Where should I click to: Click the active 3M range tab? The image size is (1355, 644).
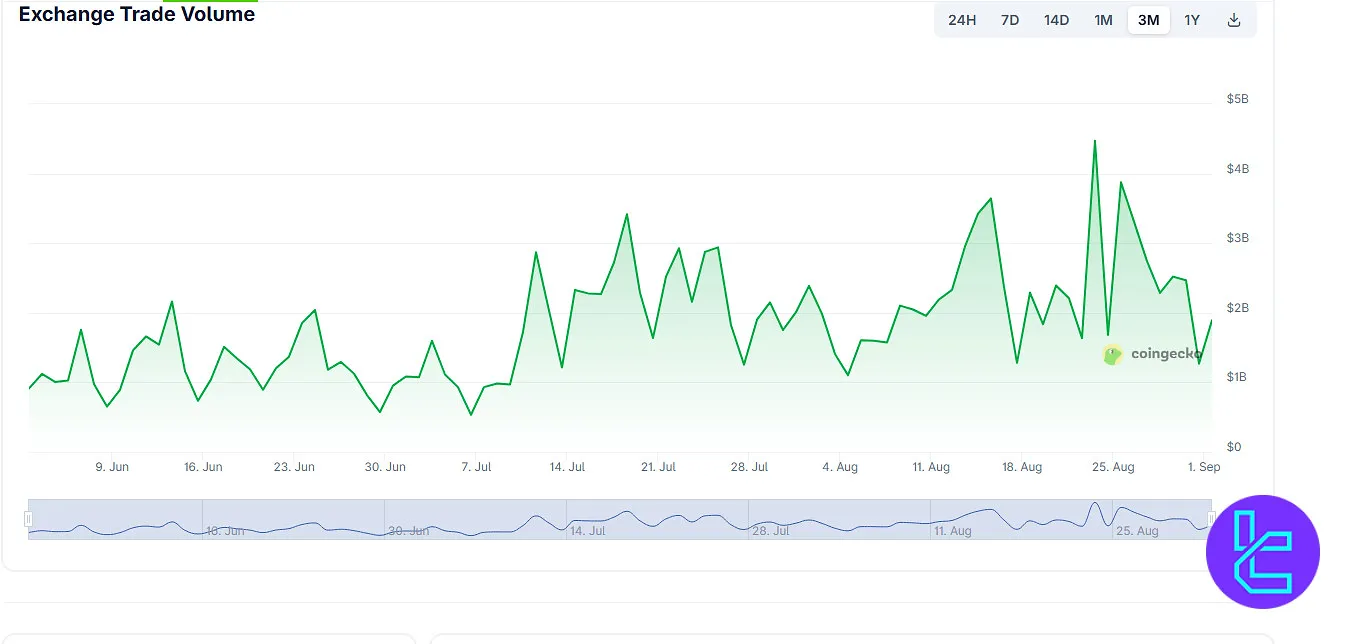pyautogui.click(x=1148, y=20)
